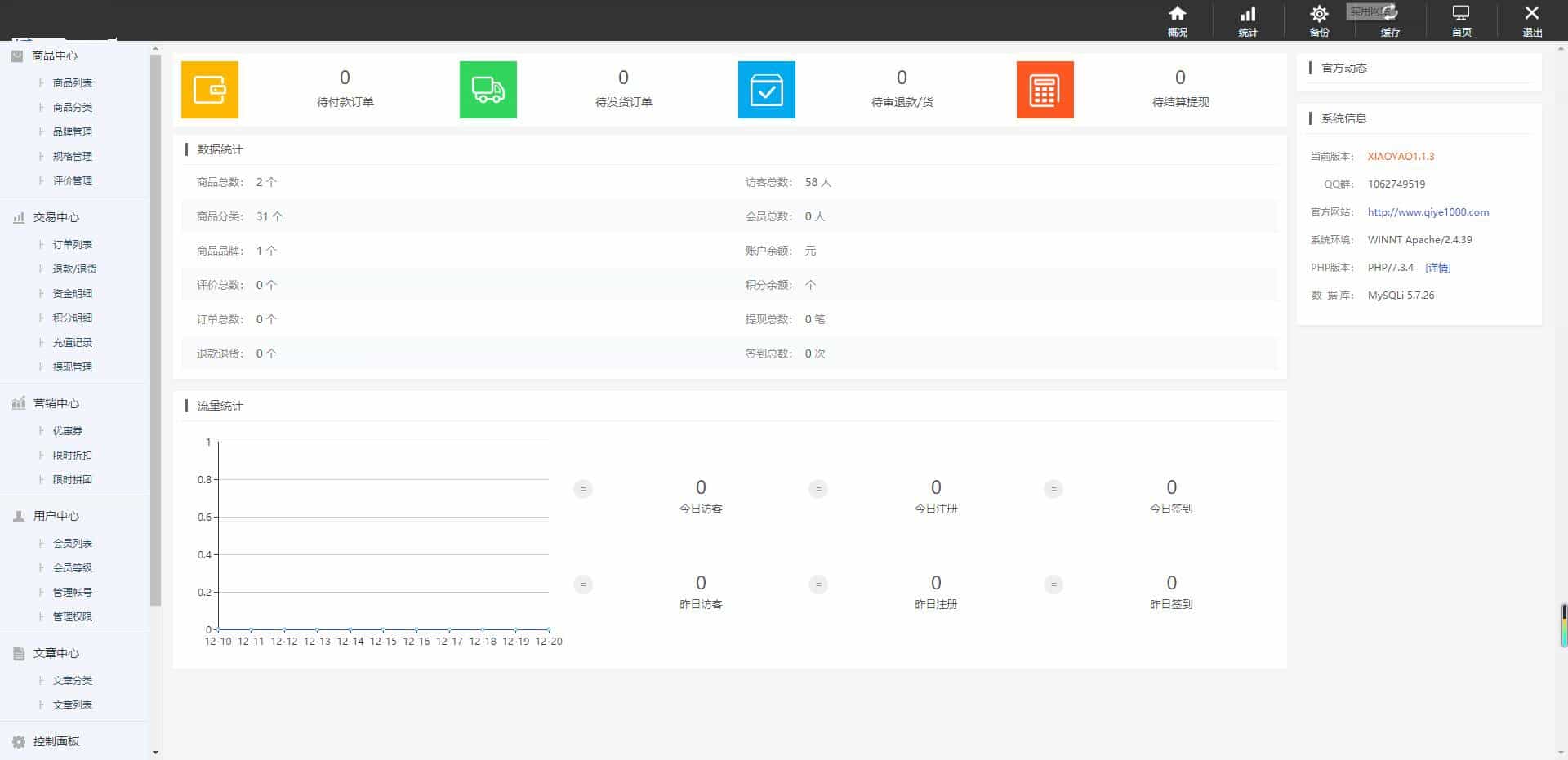This screenshot has height=760, width=1568.
Task: Click the MySQLi 5.7.26 database value
Action: pyautogui.click(x=1401, y=295)
